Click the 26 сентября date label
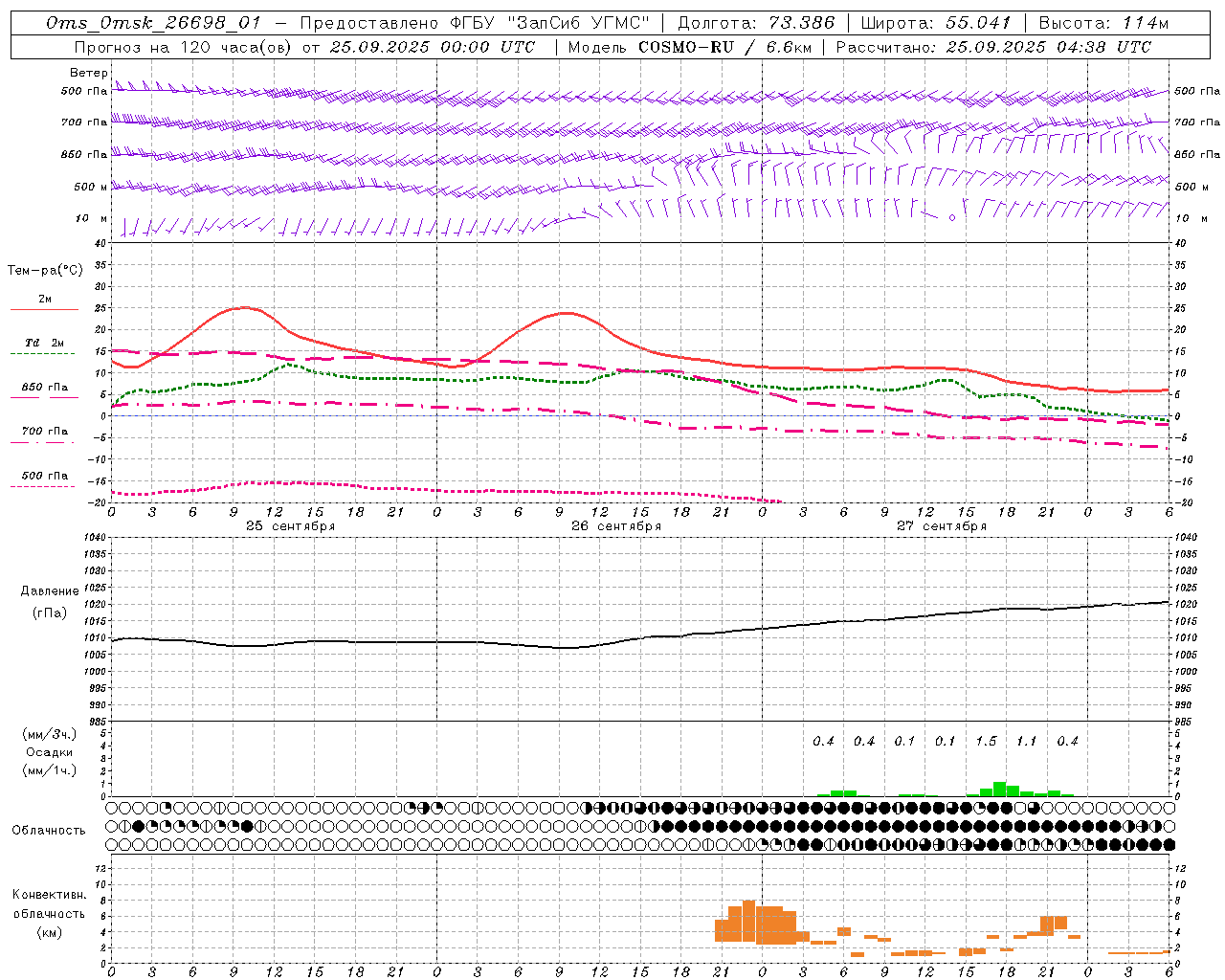1225x980 pixels. point(616,526)
